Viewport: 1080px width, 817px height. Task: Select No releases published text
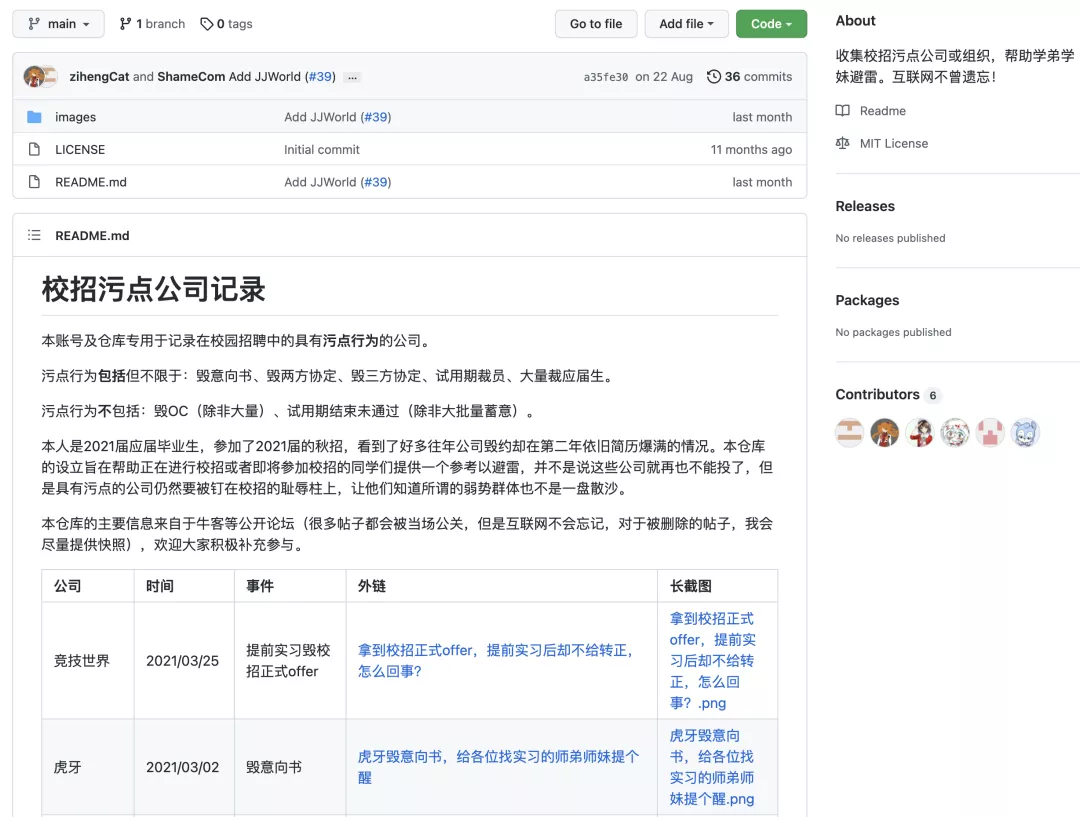click(890, 238)
